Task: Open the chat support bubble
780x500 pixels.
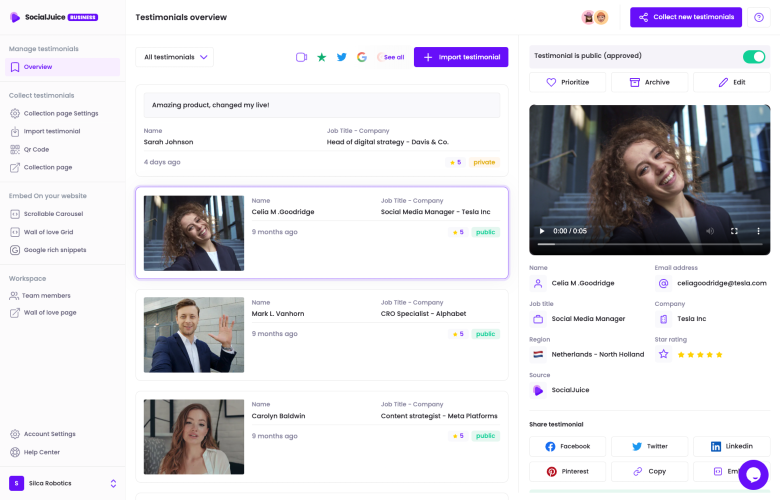Action: pos(754,475)
